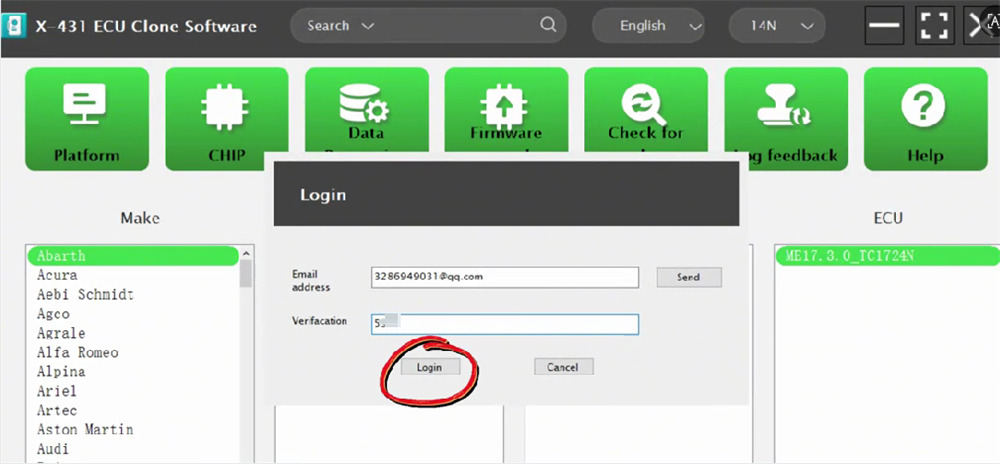Viewport: 1000px width, 464px height.
Task: Open the Log feedback tile
Action: click(x=786, y=119)
